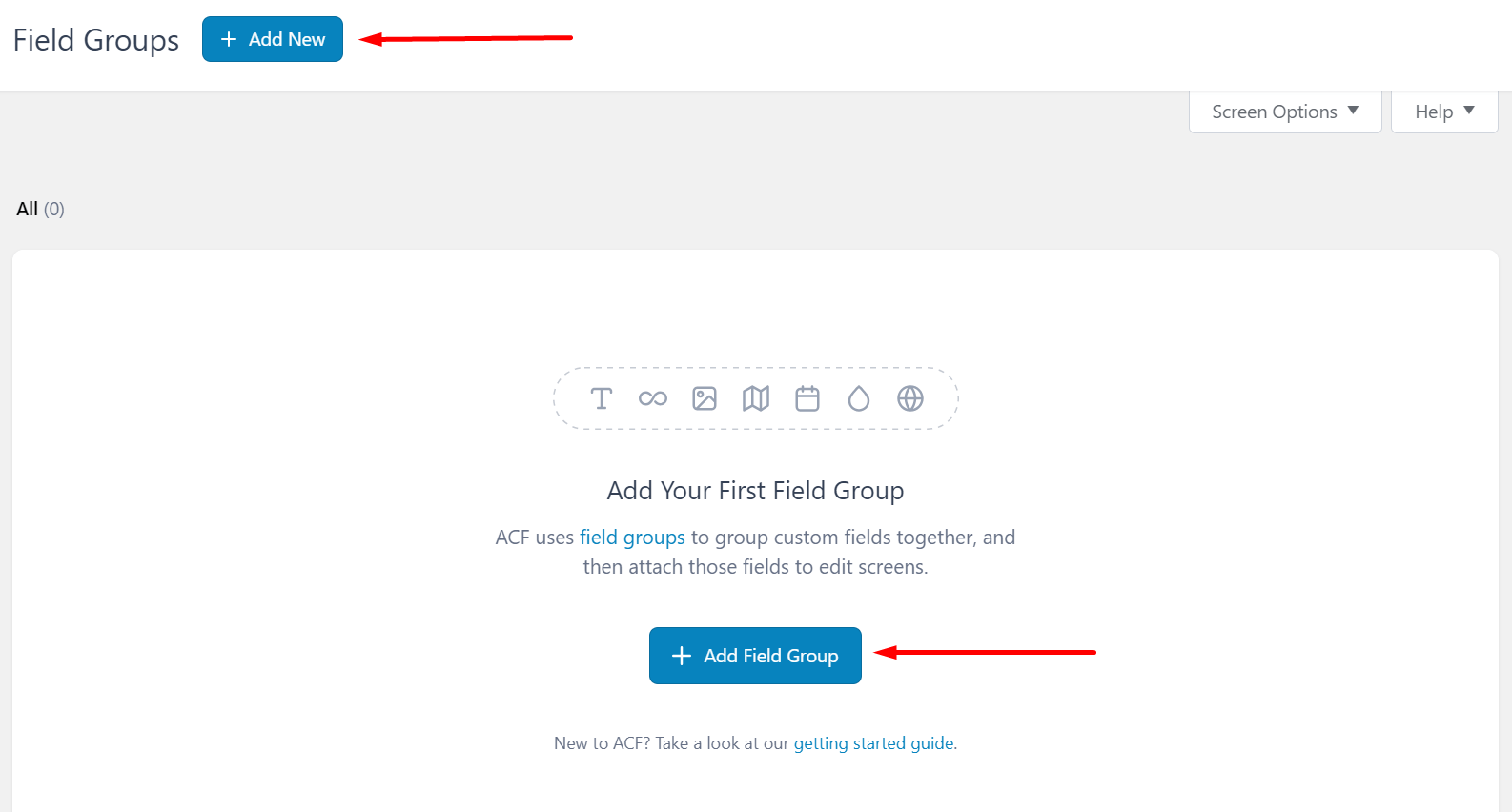Click the dashed field type icons strip
This screenshot has height=812, width=1512.
click(756, 398)
